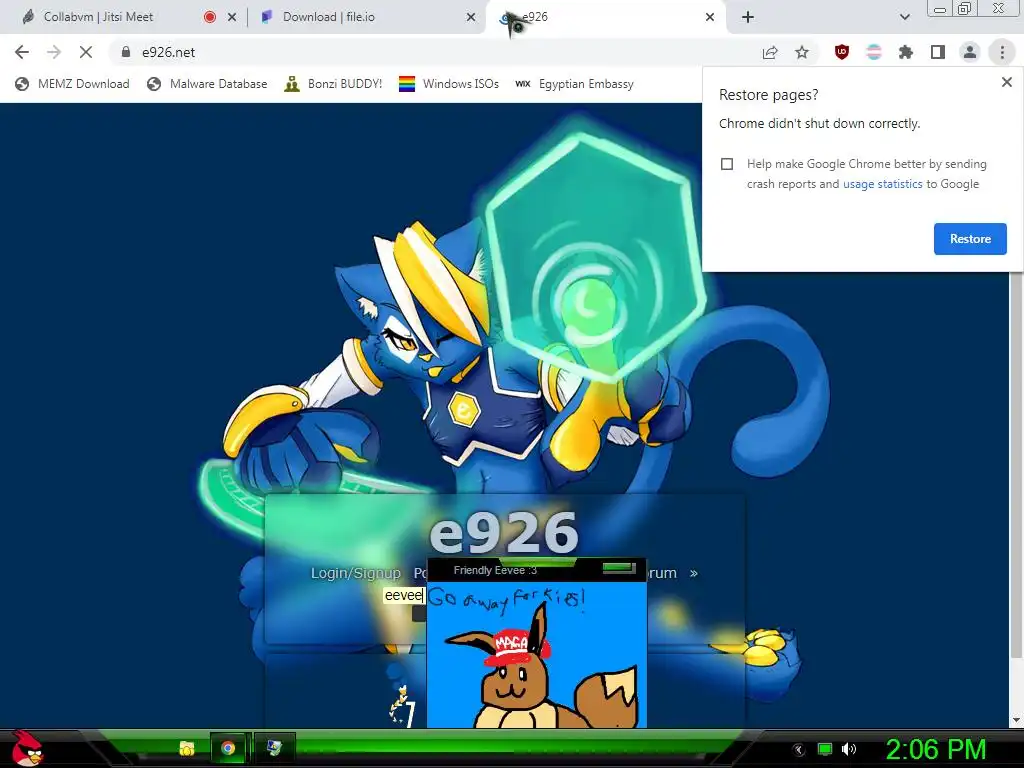
Task: Close the Download file.io tab
Action: pyautogui.click(x=471, y=18)
